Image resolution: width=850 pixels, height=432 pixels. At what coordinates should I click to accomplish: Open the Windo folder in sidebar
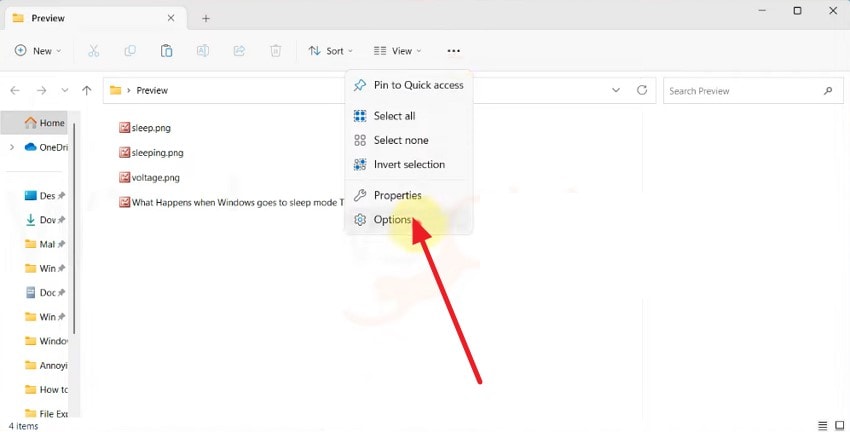tap(47, 341)
